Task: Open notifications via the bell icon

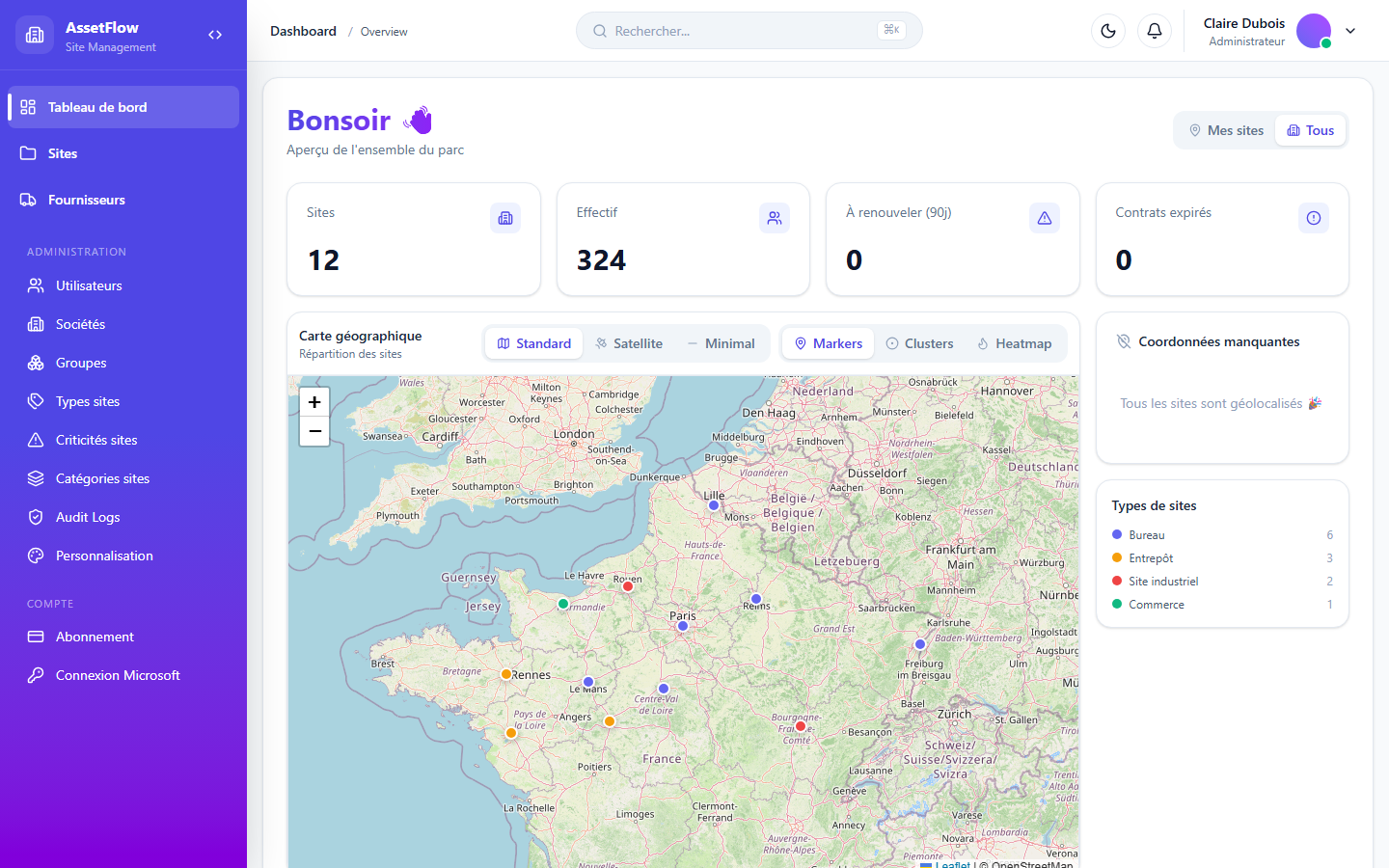Action: click(1155, 31)
